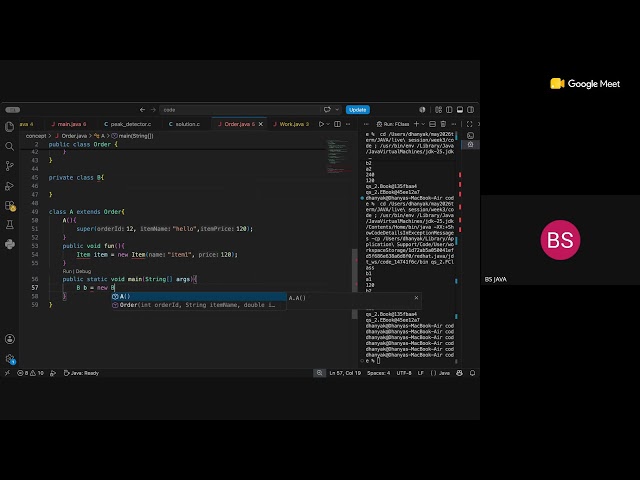Open the Testing flask view
640x480 pixels.
pos(9,224)
